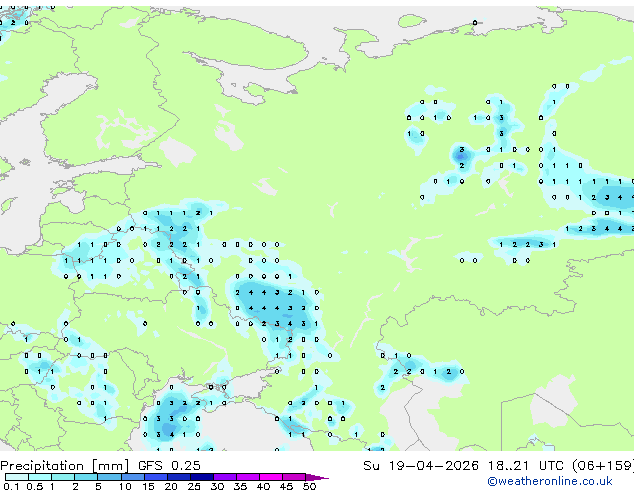Click the '45' legend scale label
634x490 pixels.
click(x=286, y=486)
